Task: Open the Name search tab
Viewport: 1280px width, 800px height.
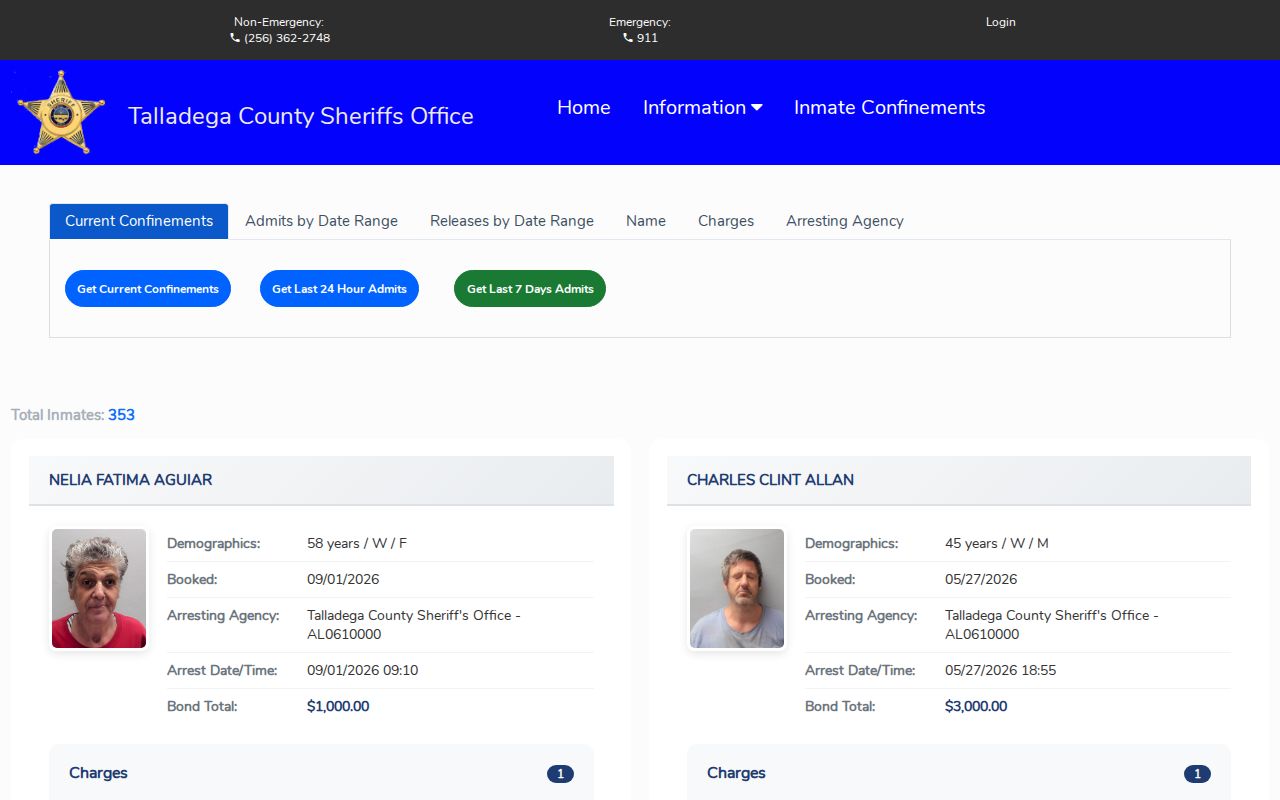Action: point(646,221)
